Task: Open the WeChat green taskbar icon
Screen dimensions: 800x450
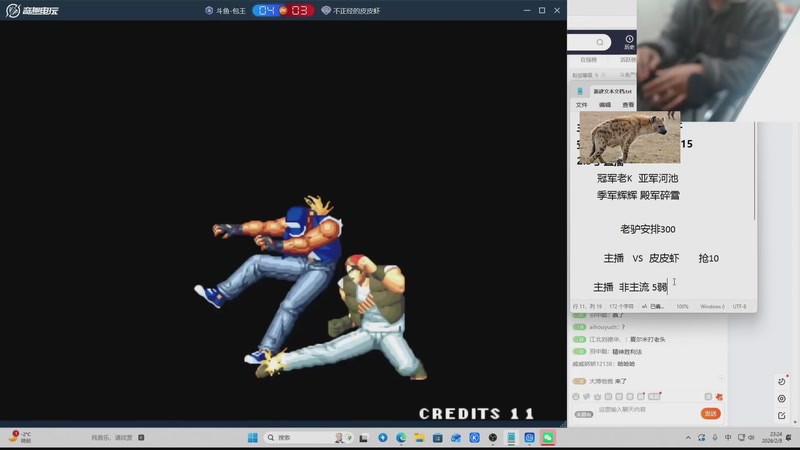Action: [547, 438]
